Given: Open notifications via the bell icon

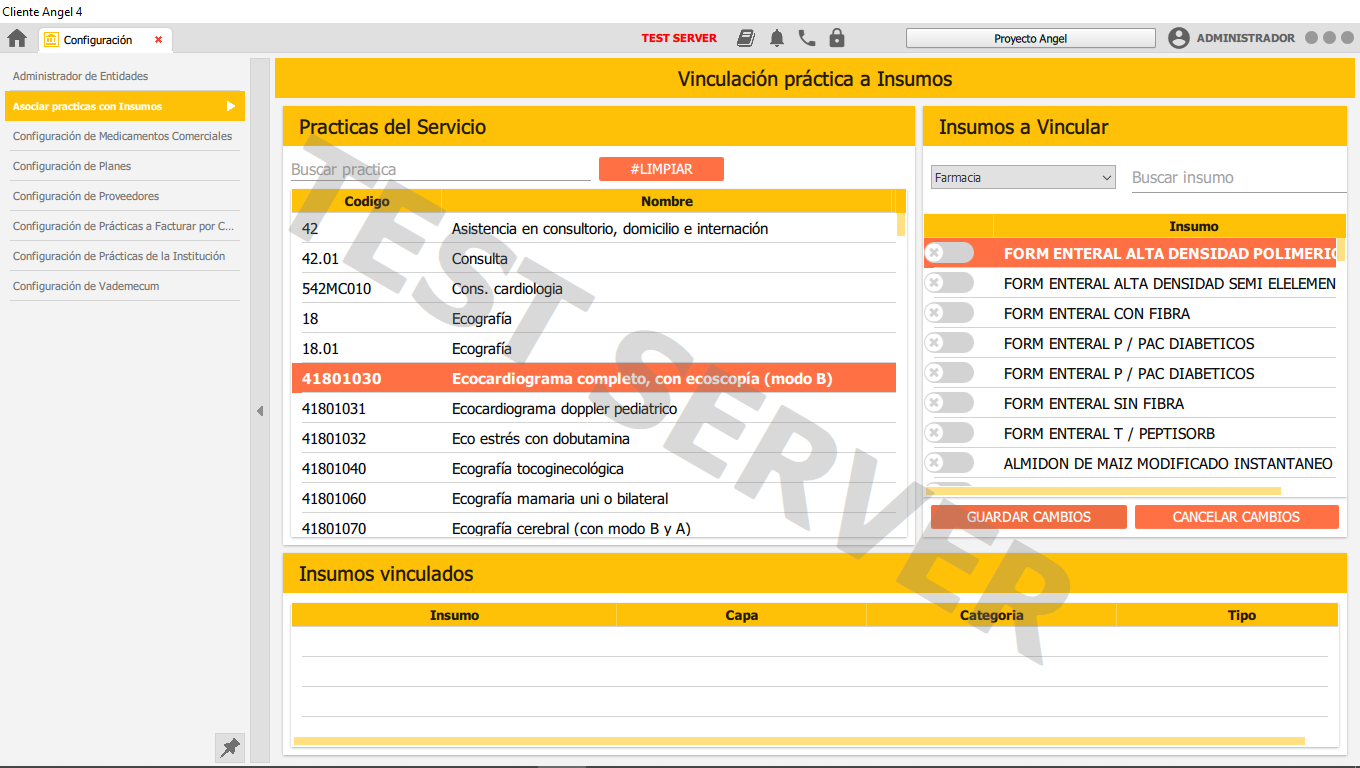Looking at the screenshot, I should 776,37.
